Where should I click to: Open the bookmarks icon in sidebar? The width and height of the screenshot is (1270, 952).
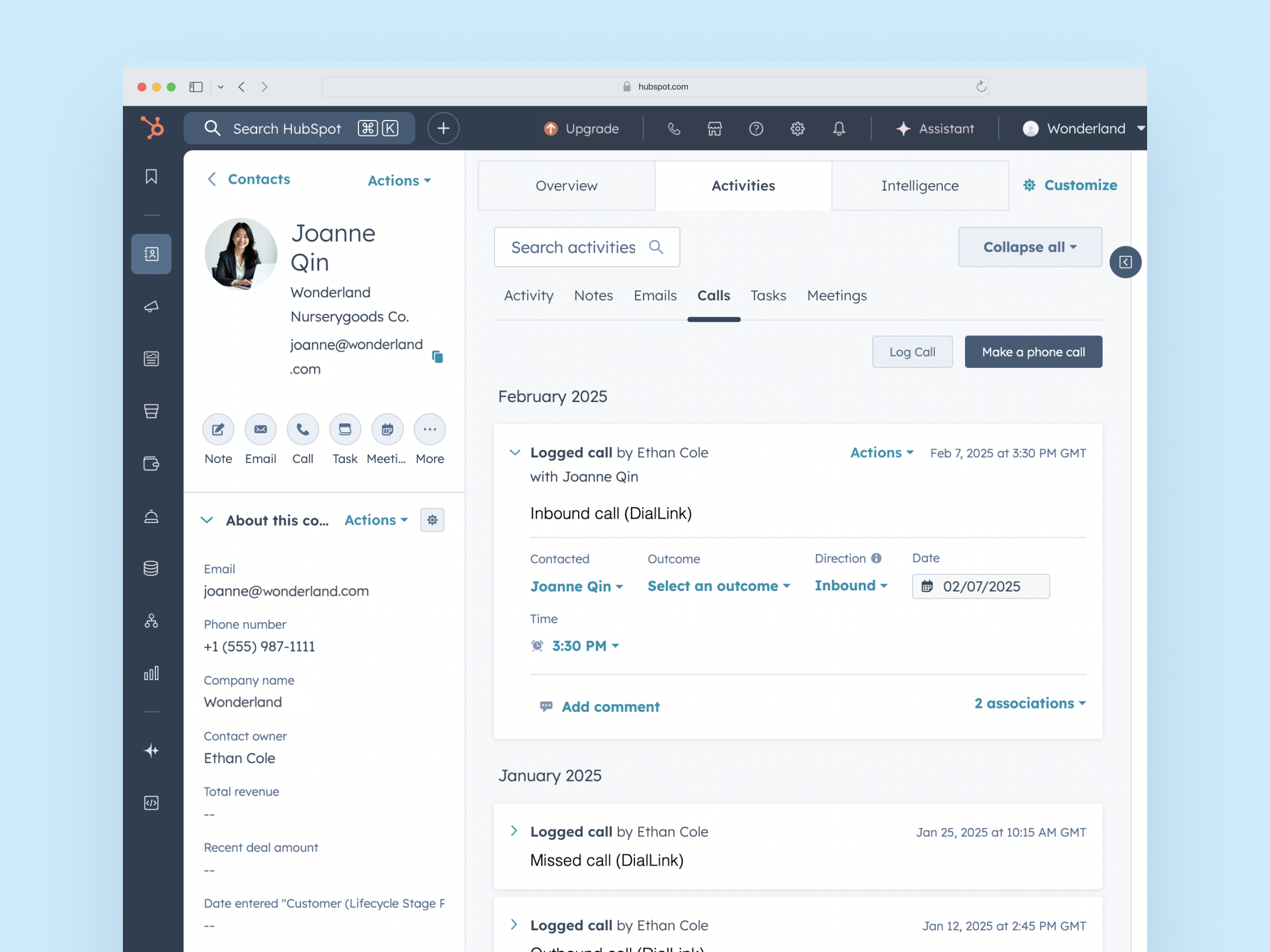151,176
